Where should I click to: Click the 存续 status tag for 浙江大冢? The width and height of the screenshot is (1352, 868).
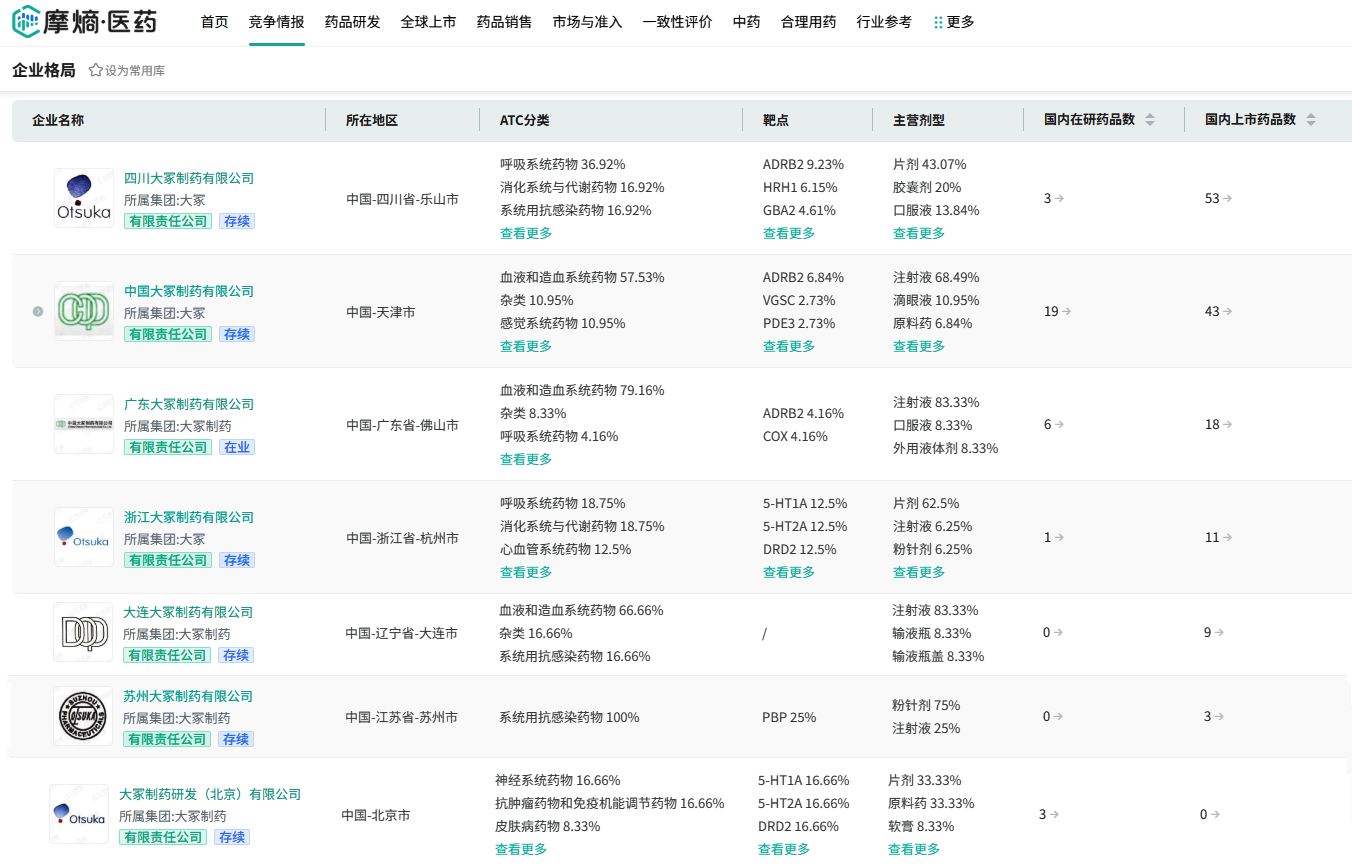237,560
